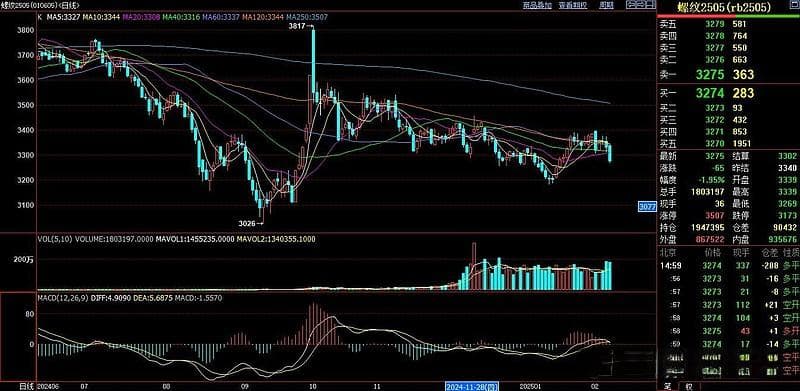Switch to the 权 tab at panel bottom

tap(689, 386)
